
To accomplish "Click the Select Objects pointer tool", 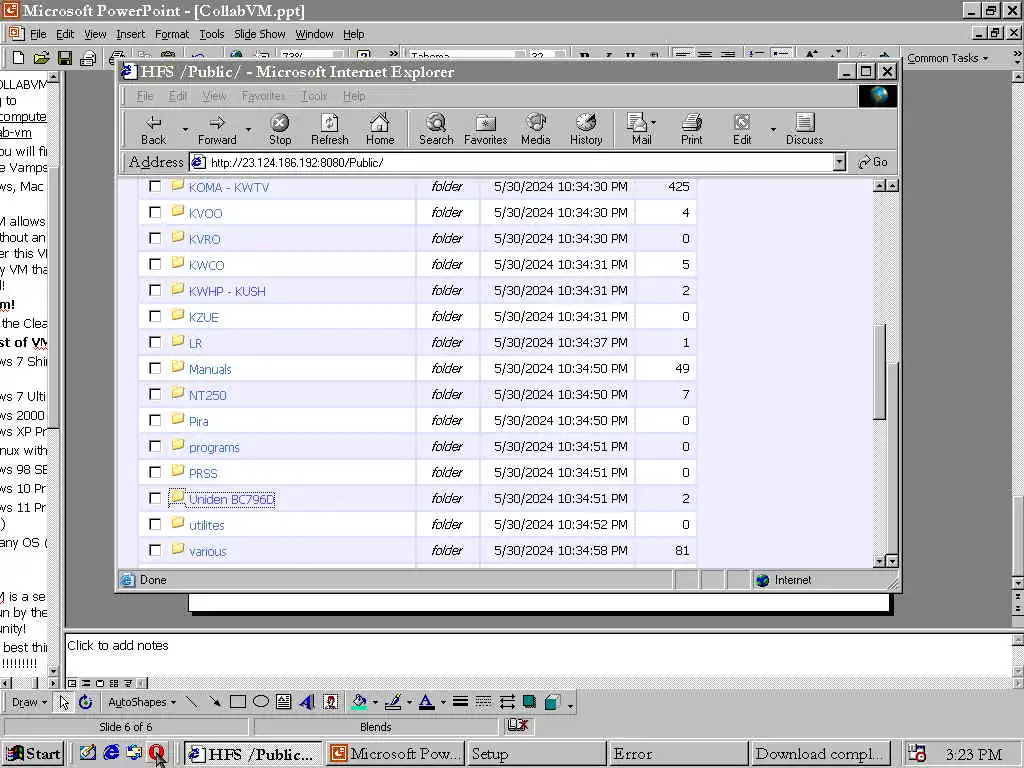I will pyautogui.click(x=64, y=702).
